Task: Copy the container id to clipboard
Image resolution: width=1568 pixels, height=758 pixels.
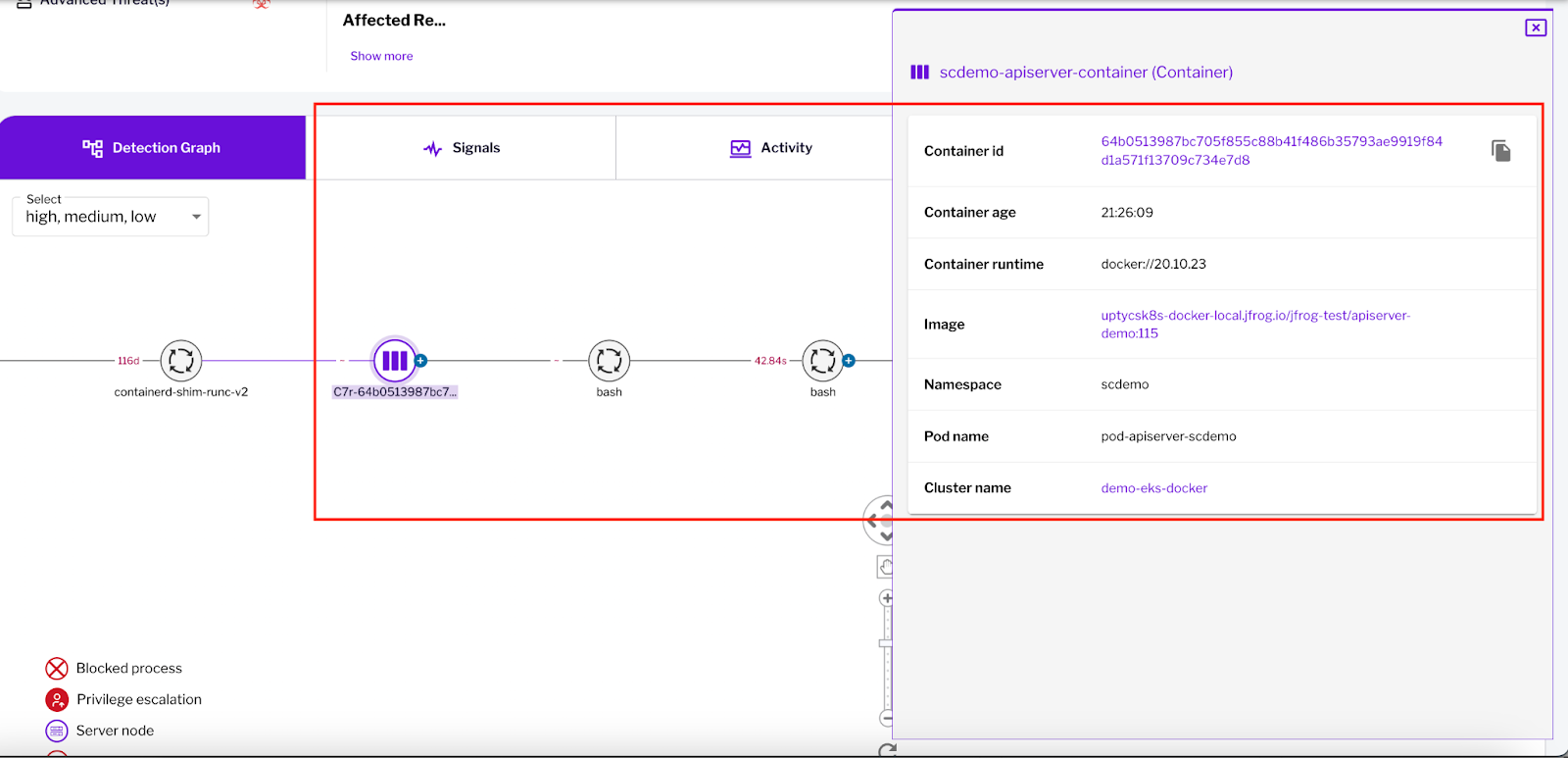Action: click(x=1500, y=151)
